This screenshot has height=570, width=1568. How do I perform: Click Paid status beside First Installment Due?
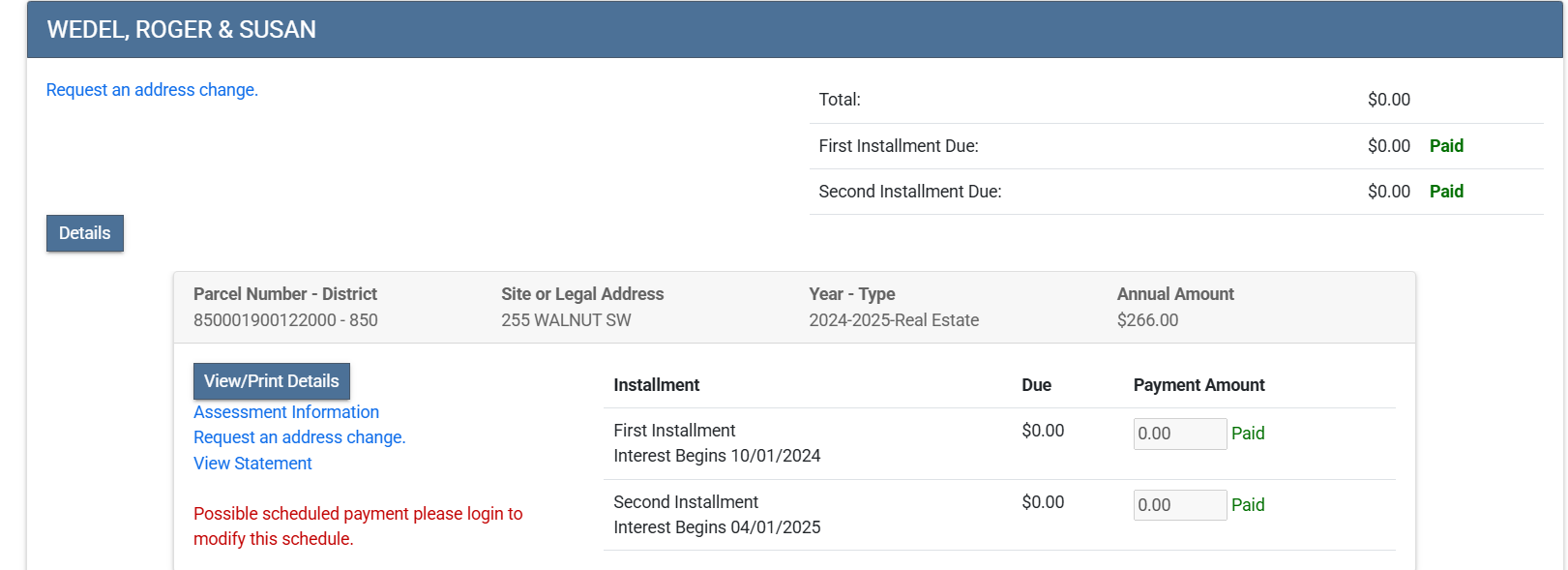tap(1446, 146)
